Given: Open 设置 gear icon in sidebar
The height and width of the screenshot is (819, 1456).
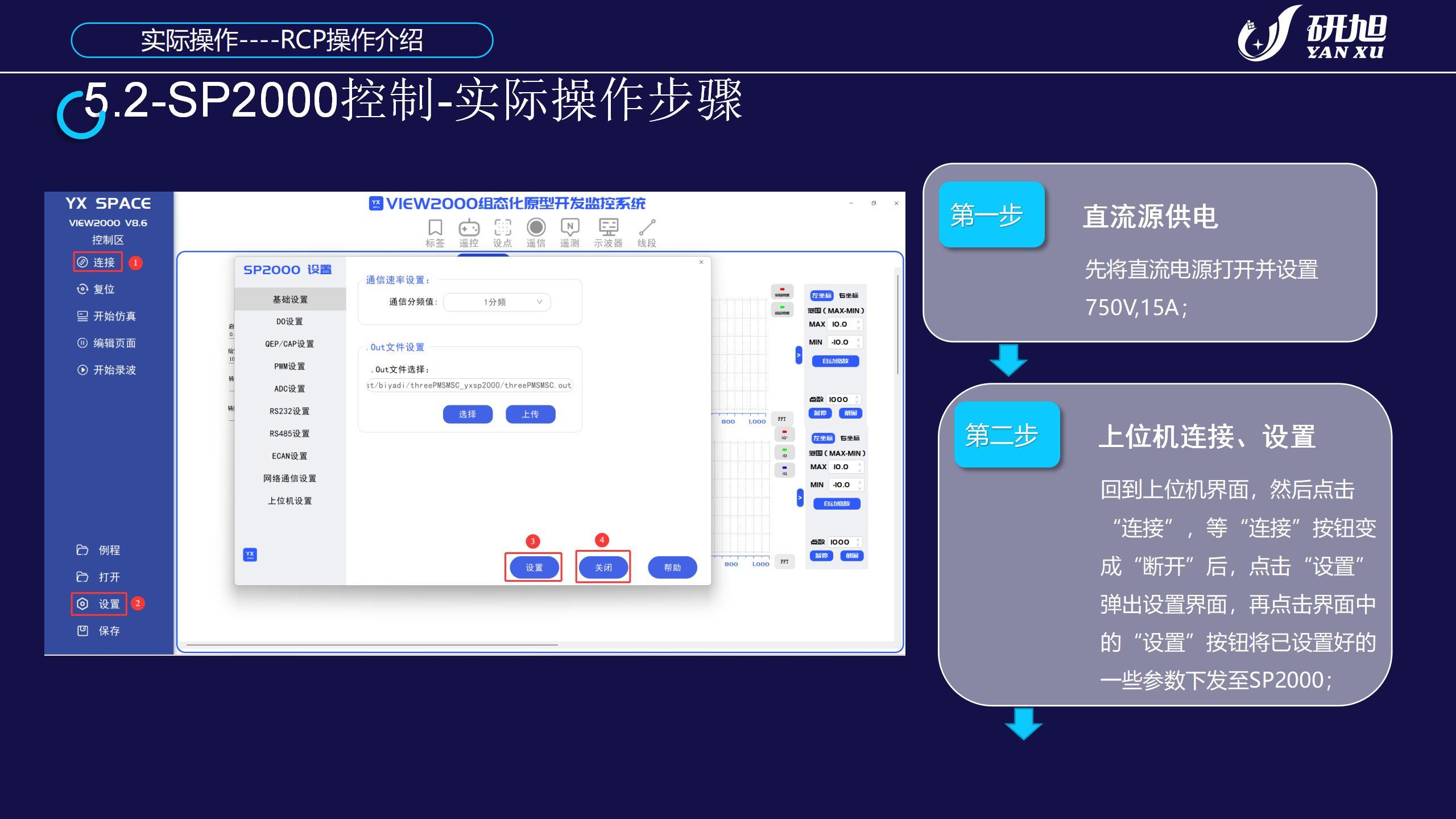Looking at the screenshot, I should coord(82,603).
